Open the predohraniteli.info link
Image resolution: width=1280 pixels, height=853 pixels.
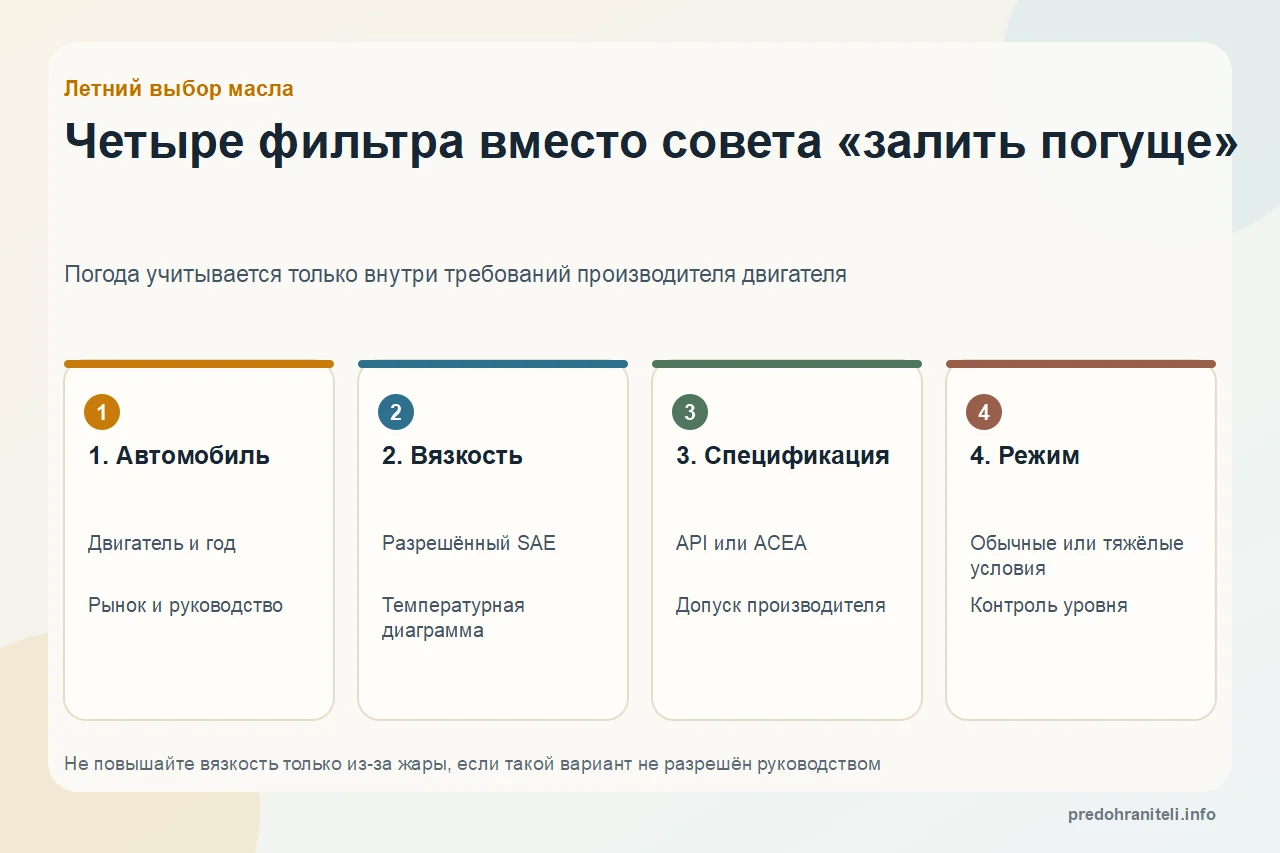pos(1142,815)
